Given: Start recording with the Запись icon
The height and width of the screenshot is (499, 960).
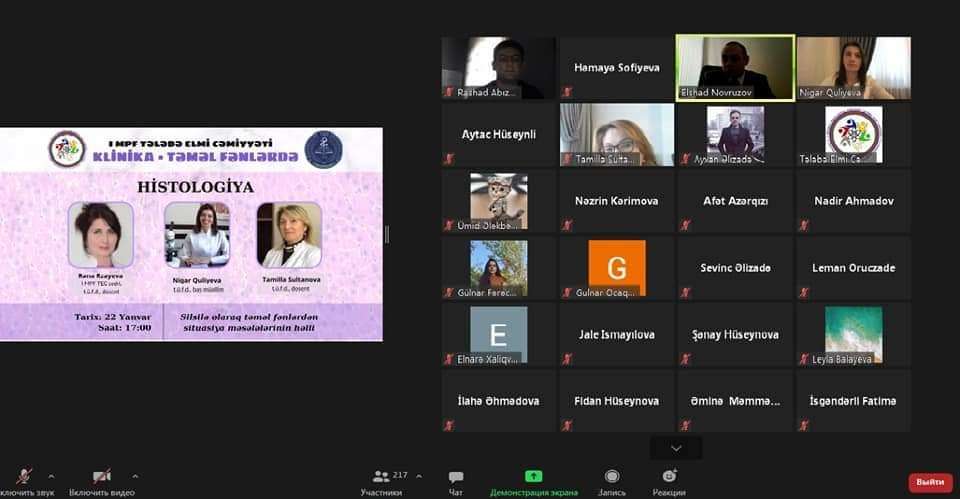Looking at the screenshot, I should [612, 481].
